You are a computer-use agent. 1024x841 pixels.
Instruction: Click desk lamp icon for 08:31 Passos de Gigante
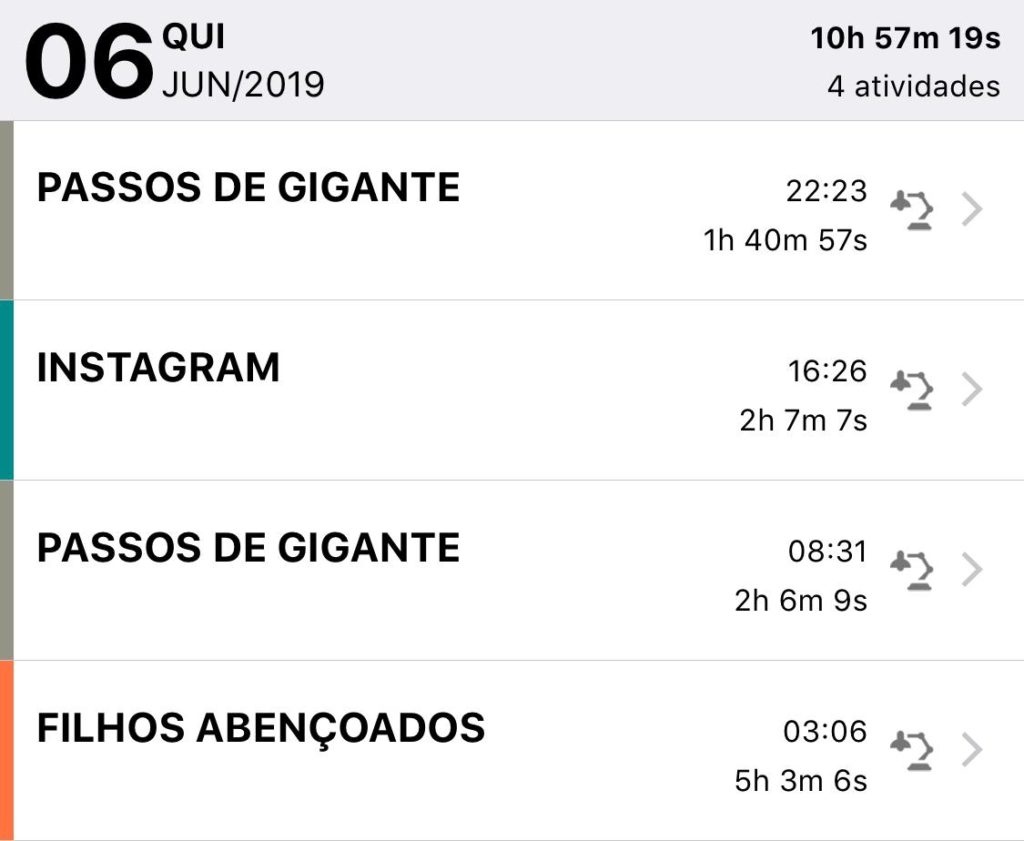(x=912, y=571)
